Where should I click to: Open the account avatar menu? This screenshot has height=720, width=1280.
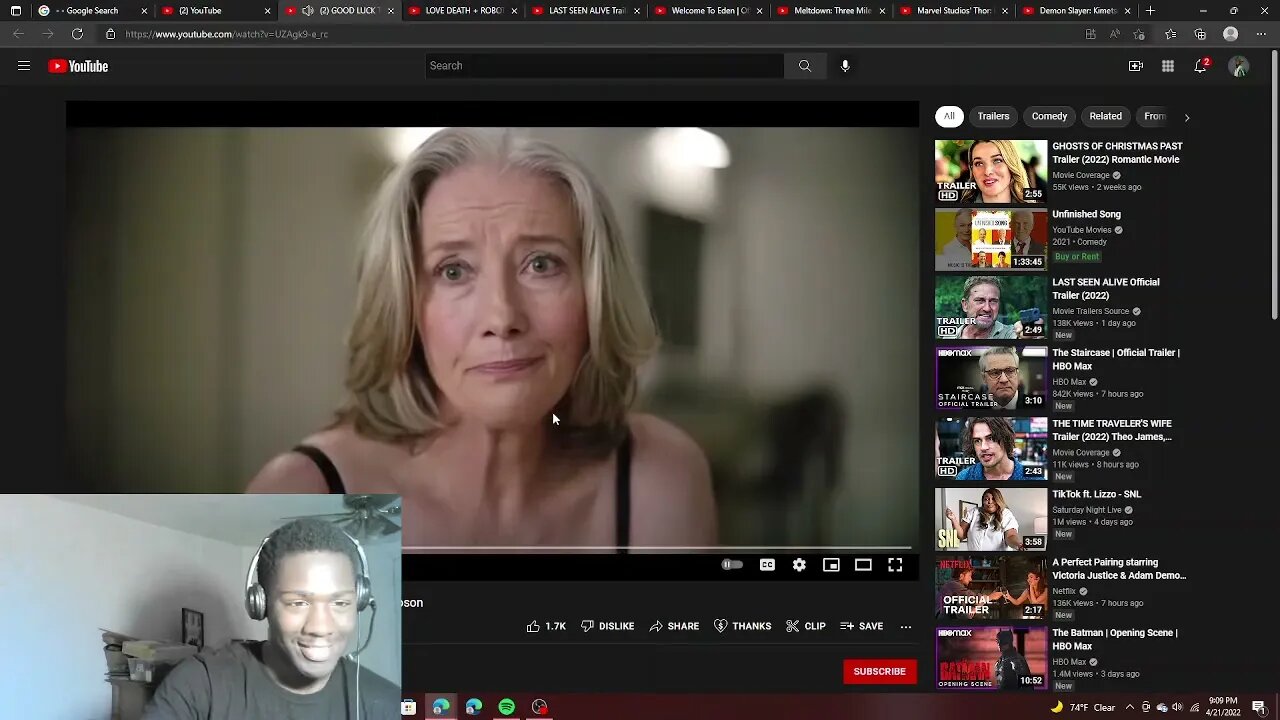tap(1239, 66)
